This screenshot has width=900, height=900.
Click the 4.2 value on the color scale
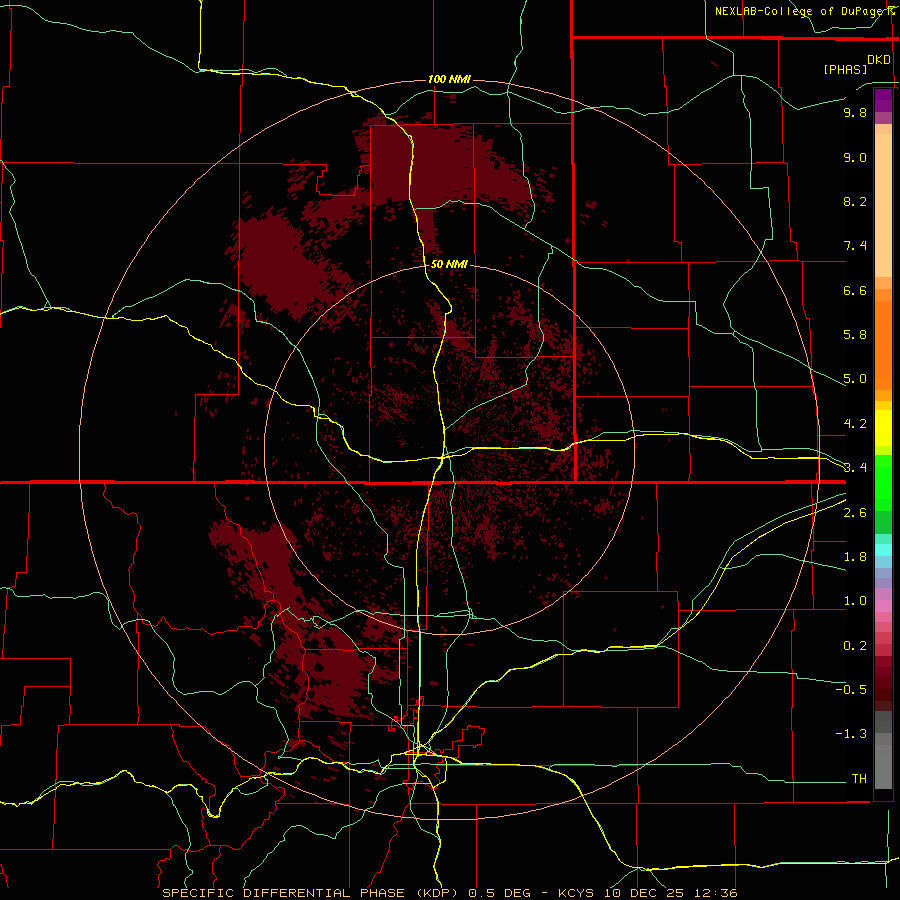(x=855, y=424)
